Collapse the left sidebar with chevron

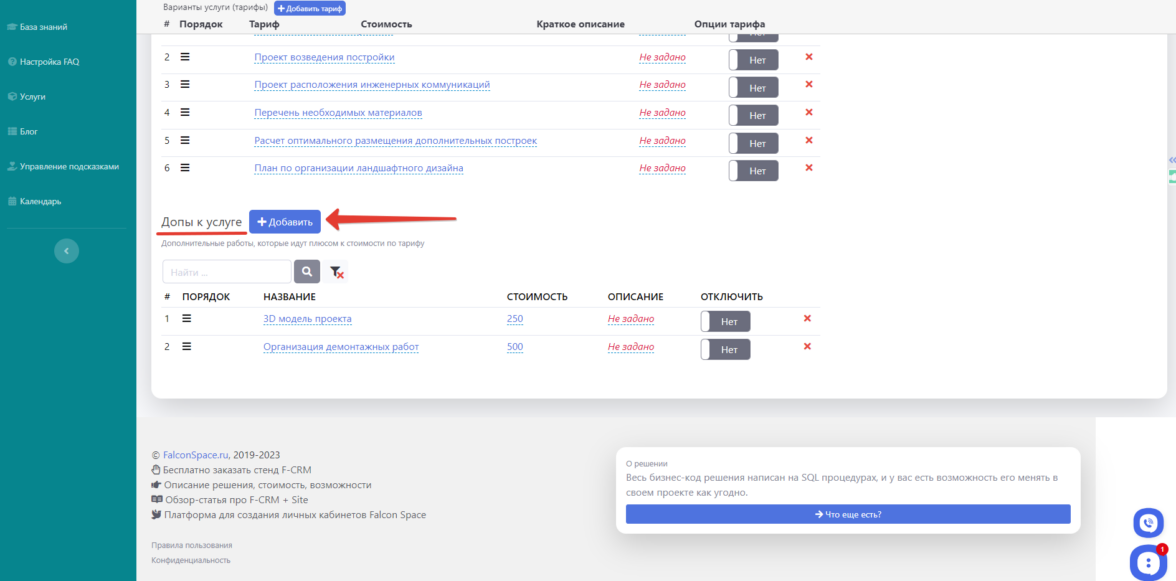pyautogui.click(x=66, y=251)
